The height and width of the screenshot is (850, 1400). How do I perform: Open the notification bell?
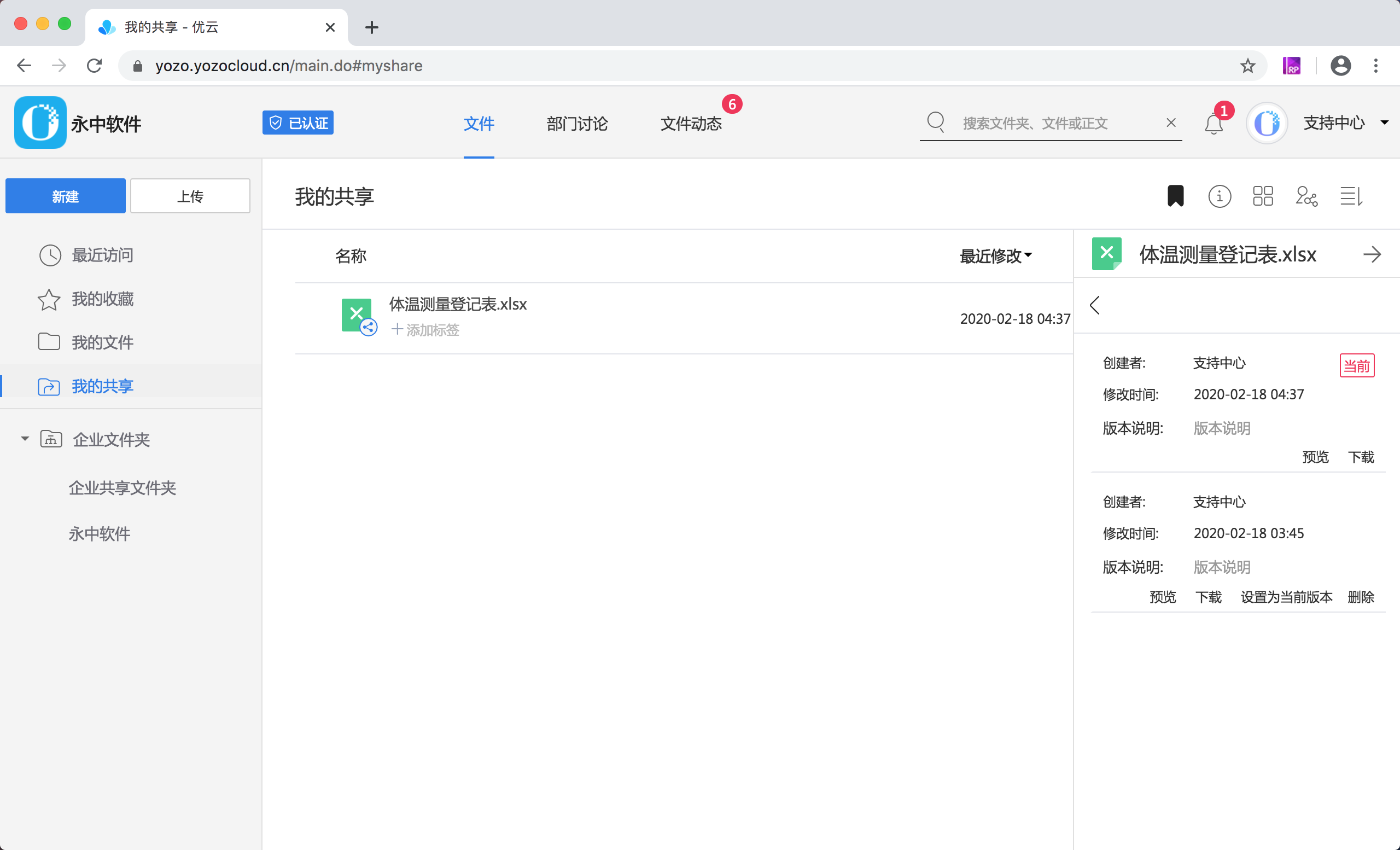point(1214,123)
